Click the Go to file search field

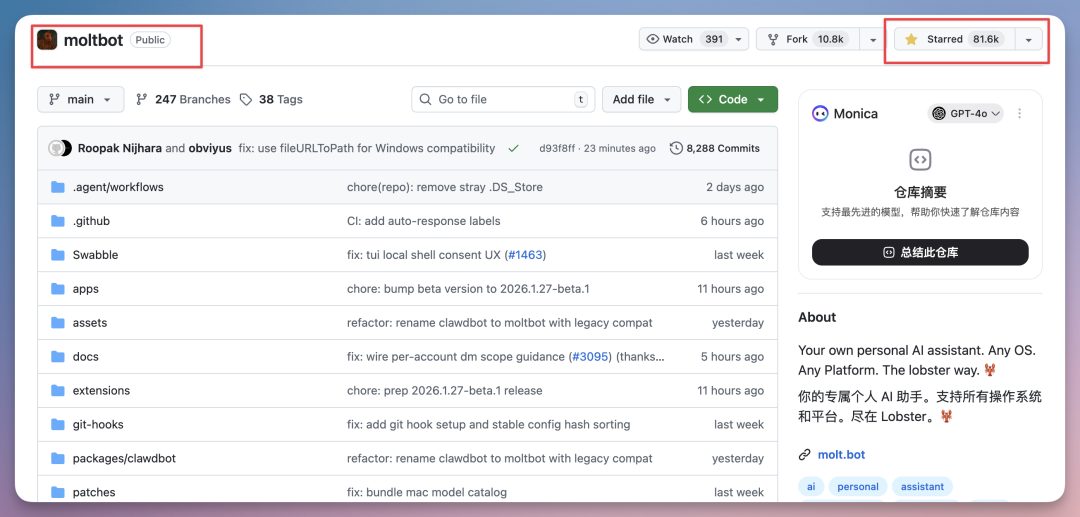502,100
